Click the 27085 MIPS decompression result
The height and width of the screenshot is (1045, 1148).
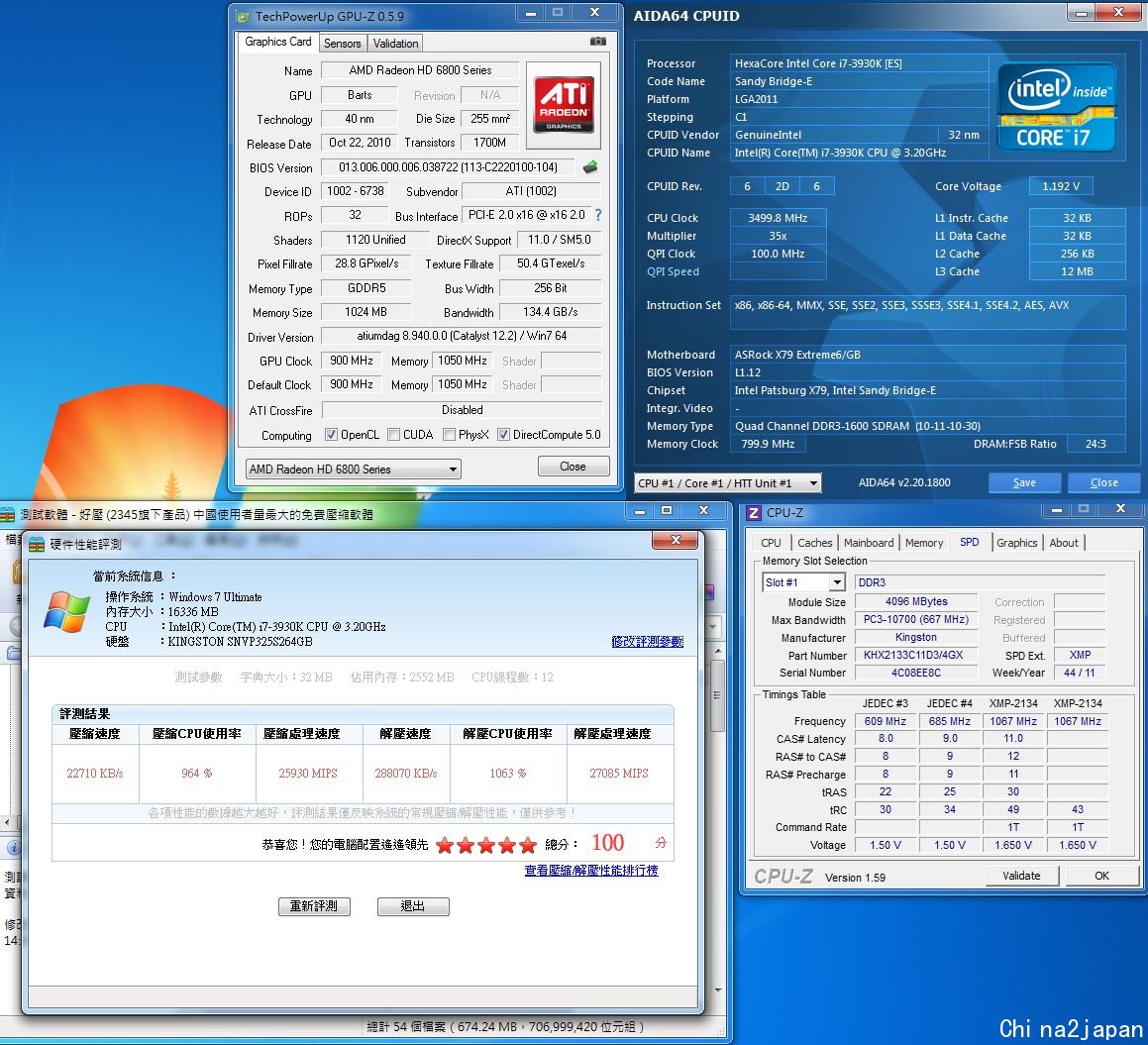click(x=619, y=773)
